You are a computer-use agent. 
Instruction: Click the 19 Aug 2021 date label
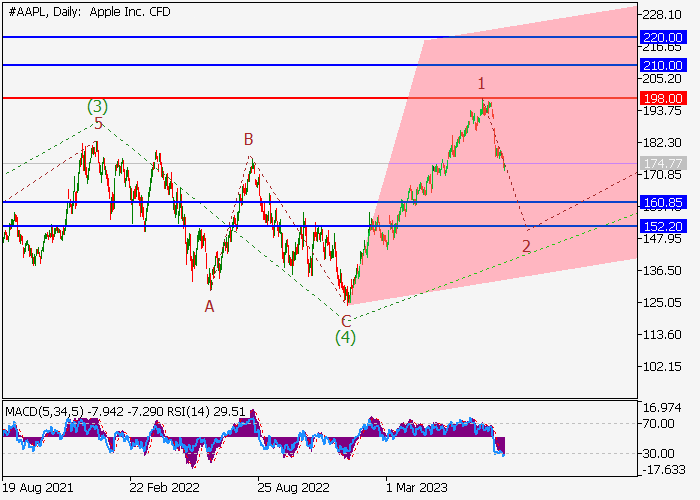[x=38, y=487]
